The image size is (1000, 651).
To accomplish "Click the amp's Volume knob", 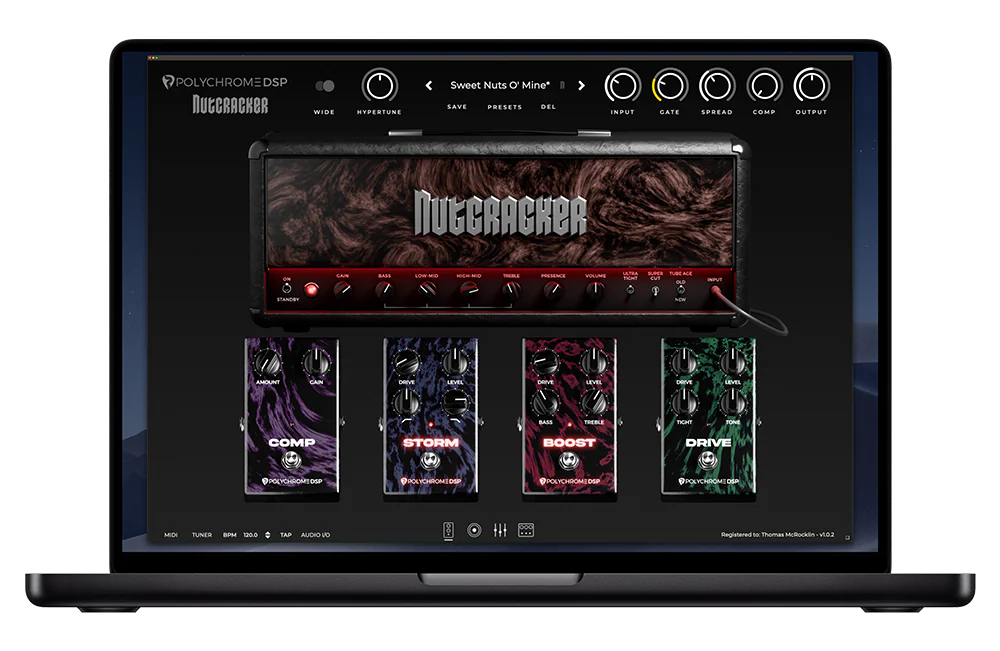I will 595,290.
